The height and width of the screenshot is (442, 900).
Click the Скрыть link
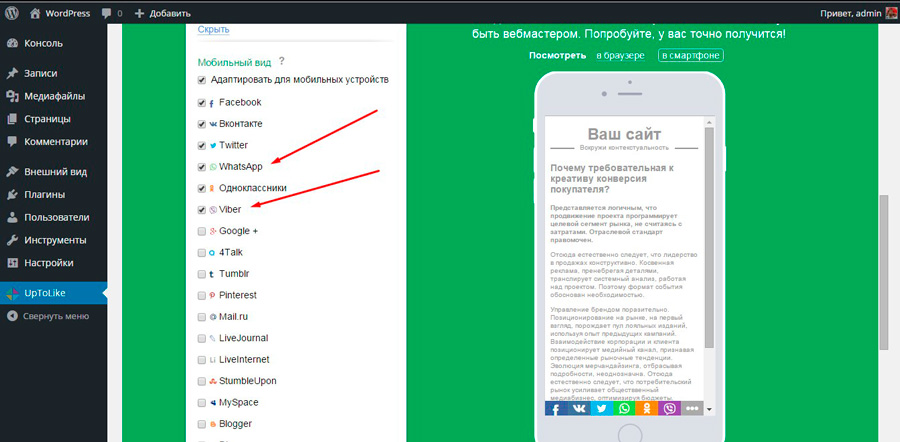pos(214,29)
